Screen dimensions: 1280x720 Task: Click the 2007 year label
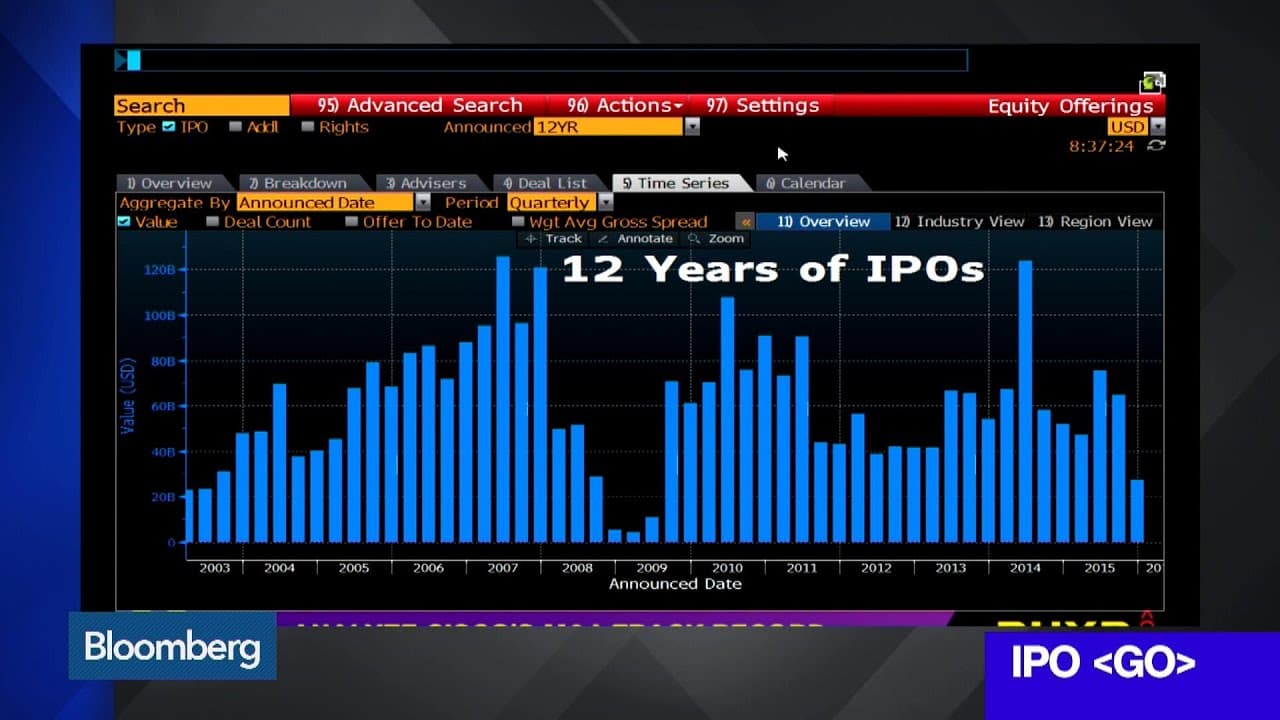pyautogui.click(x=503, y=568)
